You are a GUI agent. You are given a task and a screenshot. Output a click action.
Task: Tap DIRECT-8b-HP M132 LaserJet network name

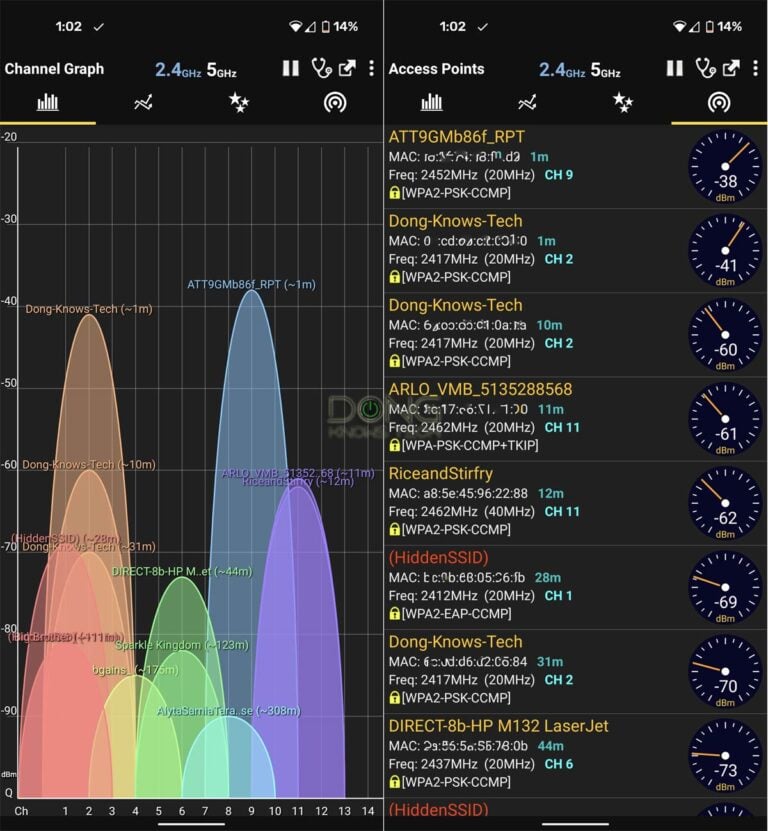[x=498, y=725]
